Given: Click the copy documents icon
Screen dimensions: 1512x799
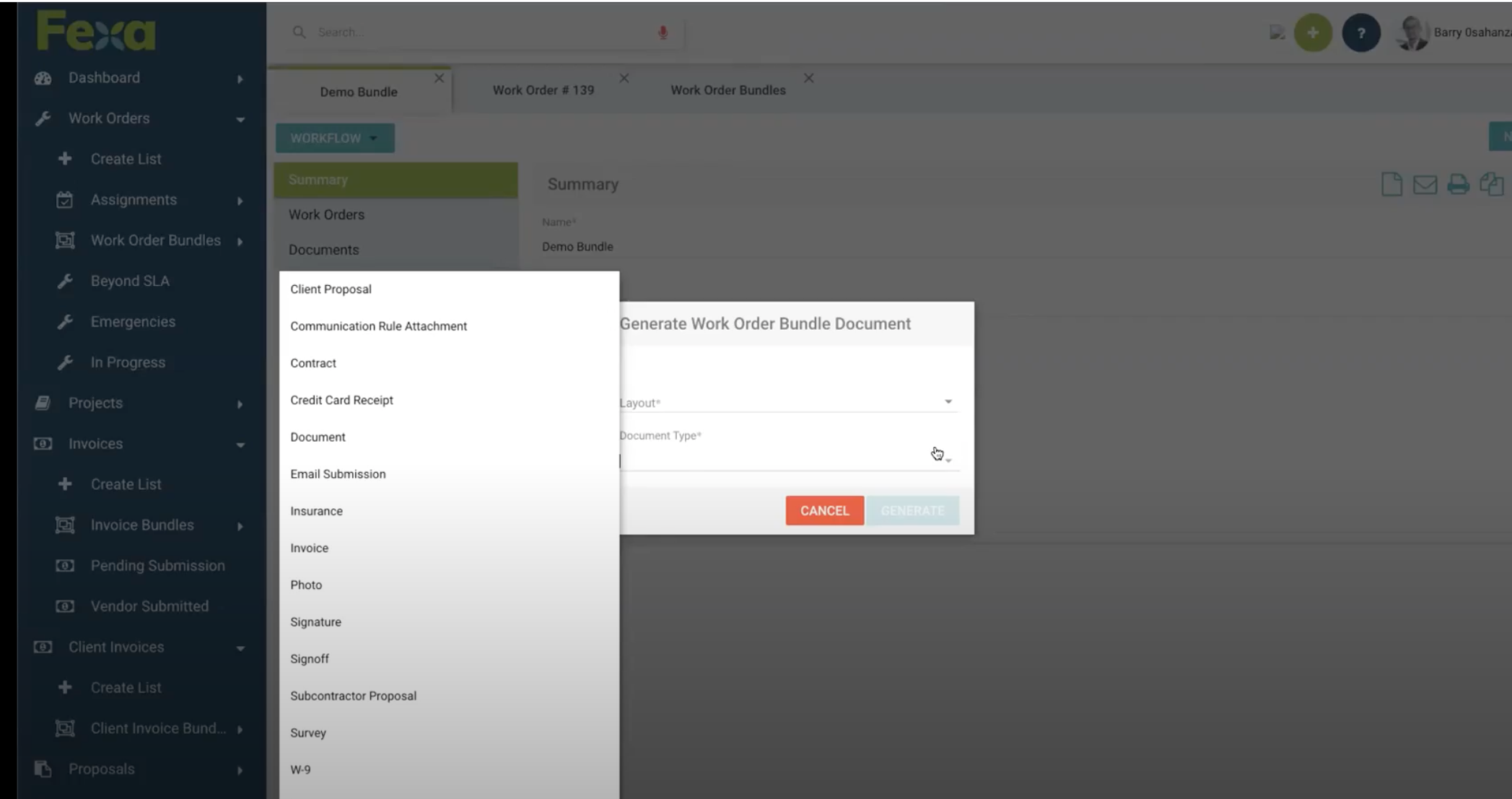Looking at the screenshot, I should click(x=1491, y=185).
